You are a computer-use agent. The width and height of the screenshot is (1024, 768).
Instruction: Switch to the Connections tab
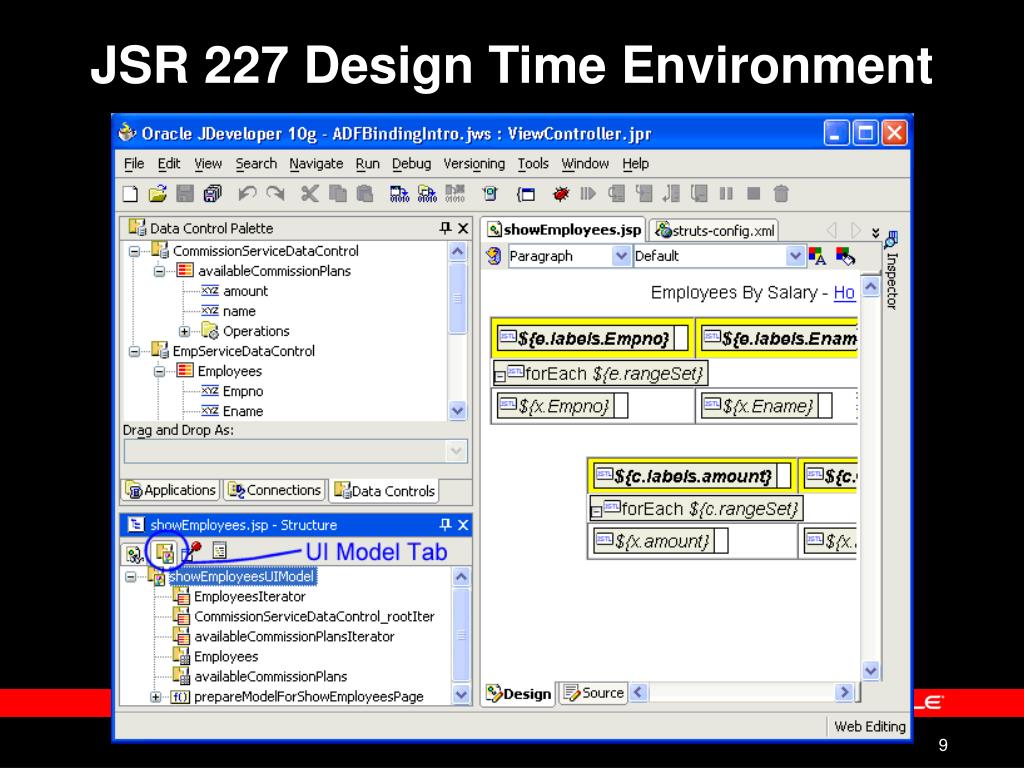275,490
